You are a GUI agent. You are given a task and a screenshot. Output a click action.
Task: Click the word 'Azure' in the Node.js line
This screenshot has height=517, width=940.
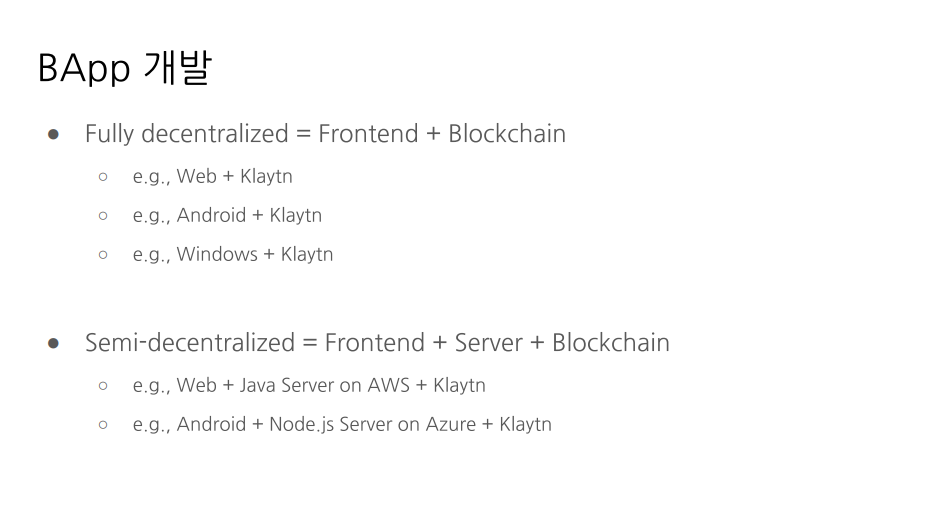(x=450, y=424)
